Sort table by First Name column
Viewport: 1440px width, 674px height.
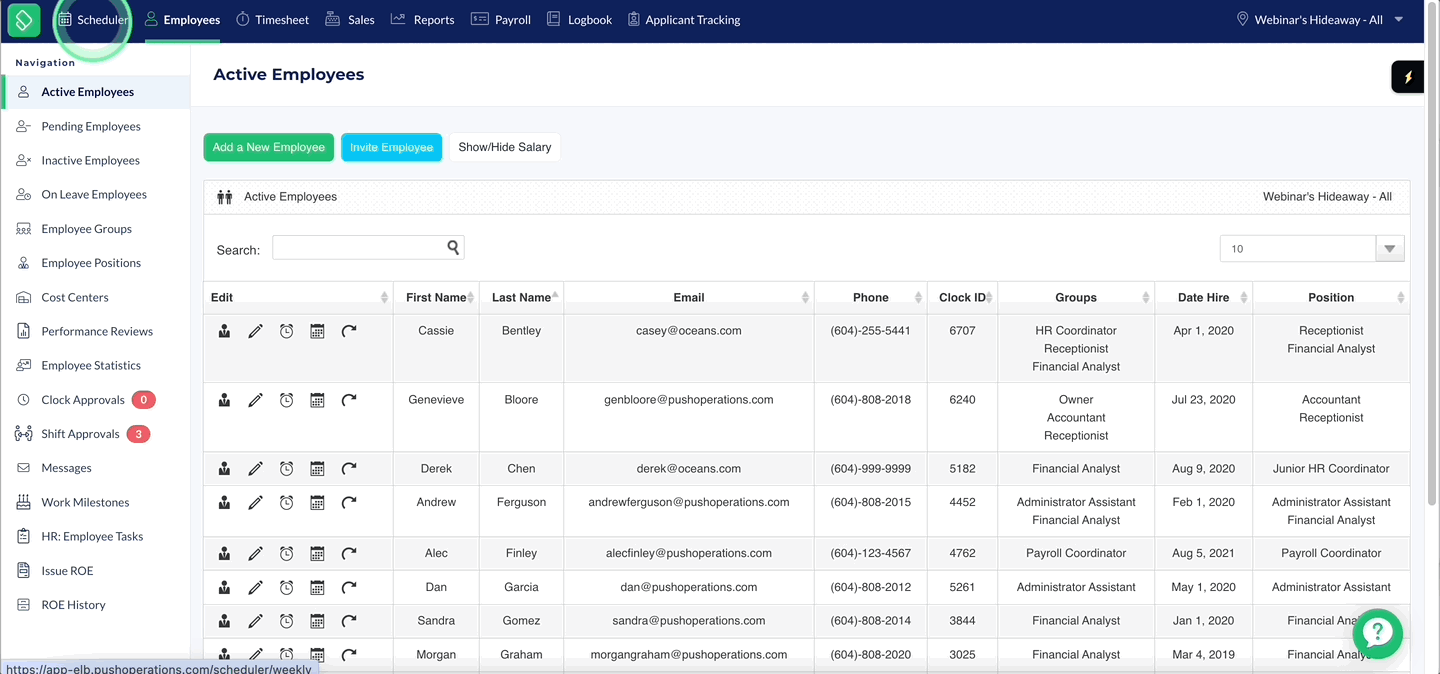tap(436, 297)
